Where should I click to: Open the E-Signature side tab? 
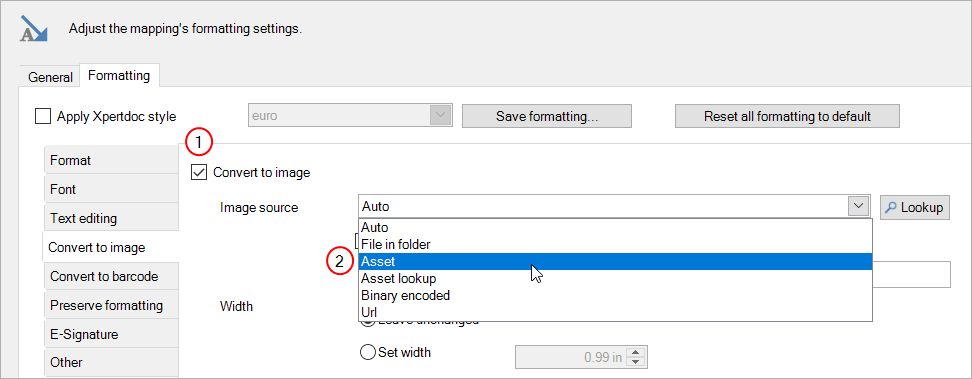(x=112, y=334)
